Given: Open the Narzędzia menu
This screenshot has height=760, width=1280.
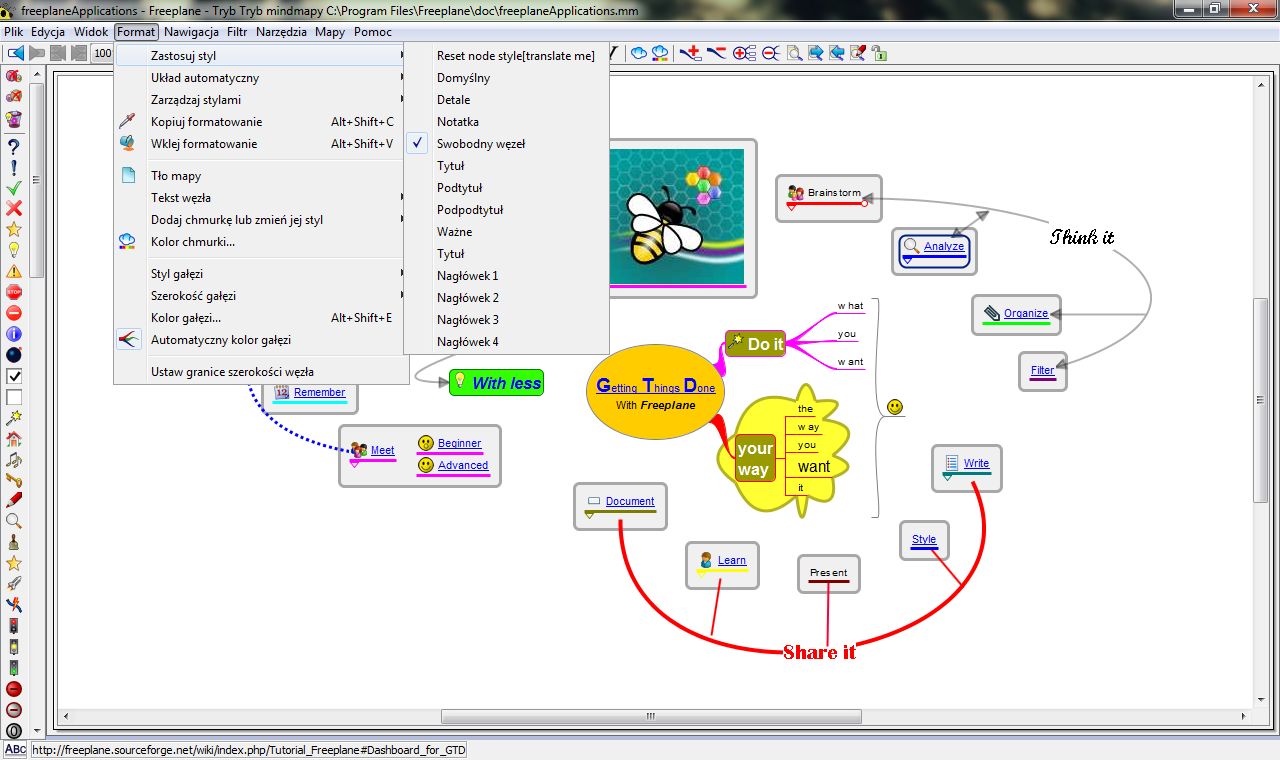Looking at the screenshot, I should click(281, 32).
